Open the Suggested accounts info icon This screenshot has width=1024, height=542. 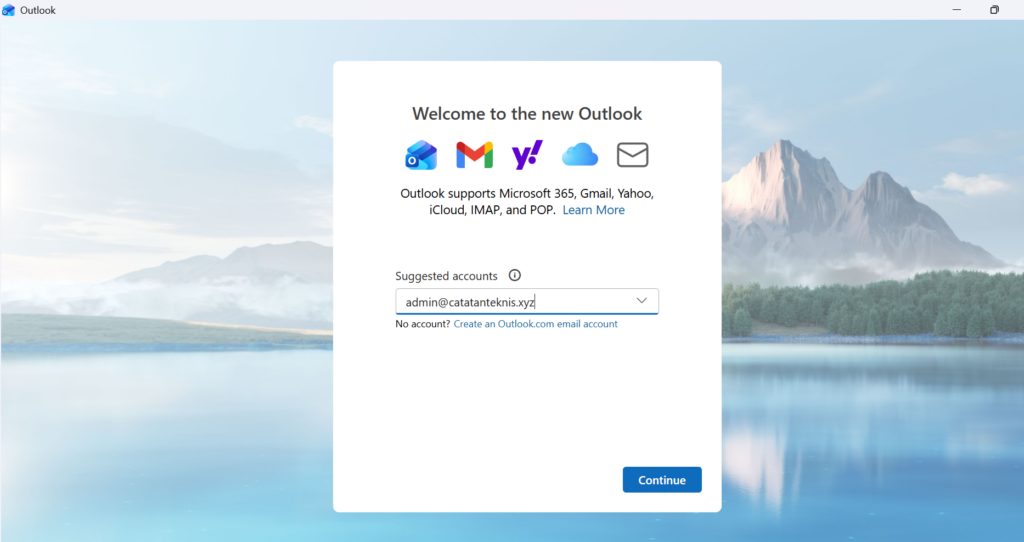(515, 276)
